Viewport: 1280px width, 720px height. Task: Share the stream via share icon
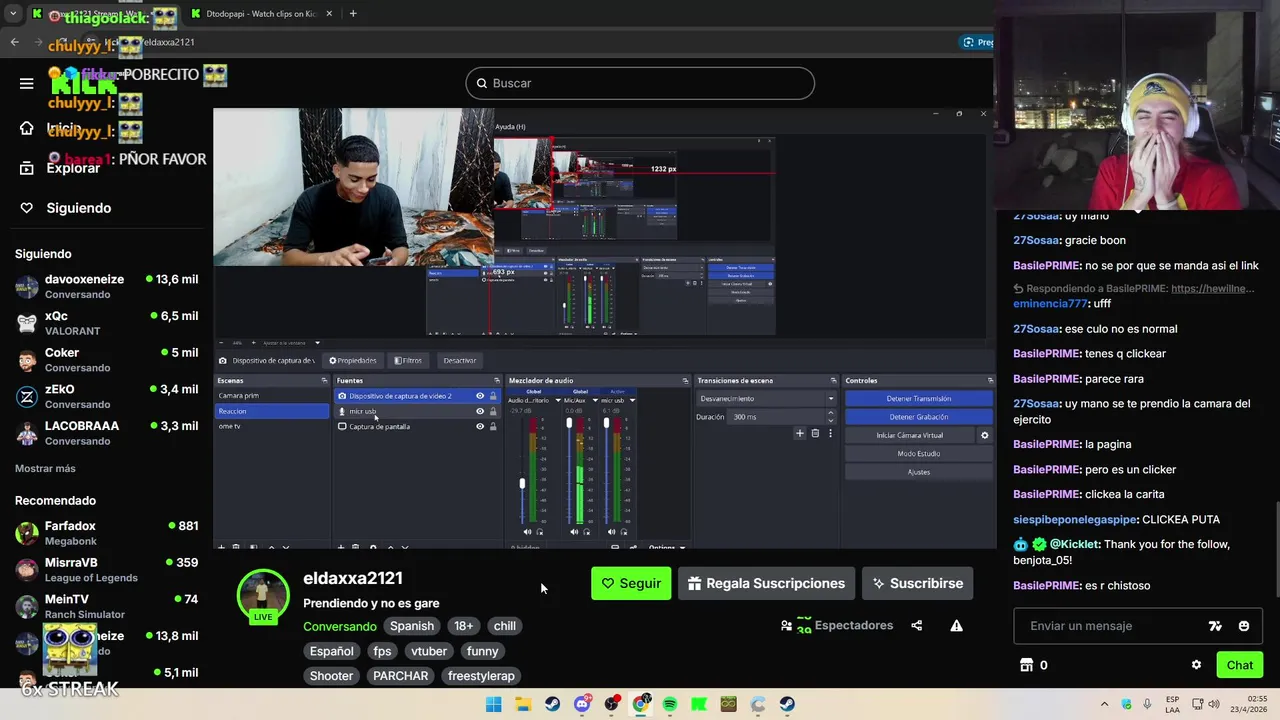(x=916, y=626)
